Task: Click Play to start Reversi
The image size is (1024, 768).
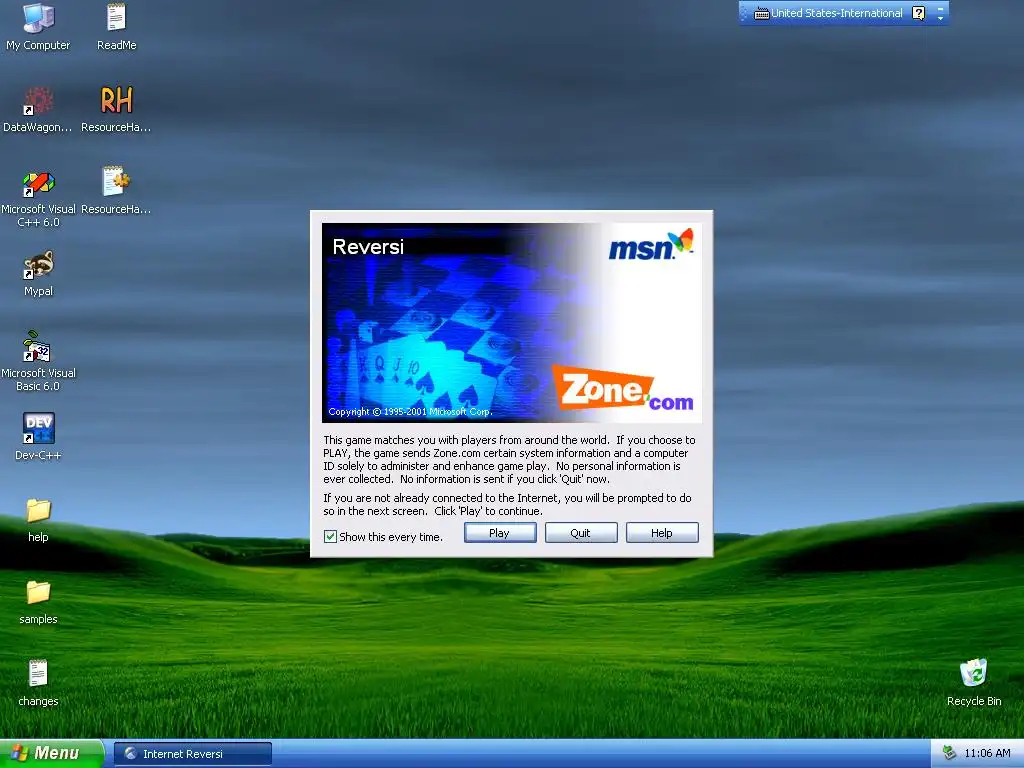Action: point(500,533)
